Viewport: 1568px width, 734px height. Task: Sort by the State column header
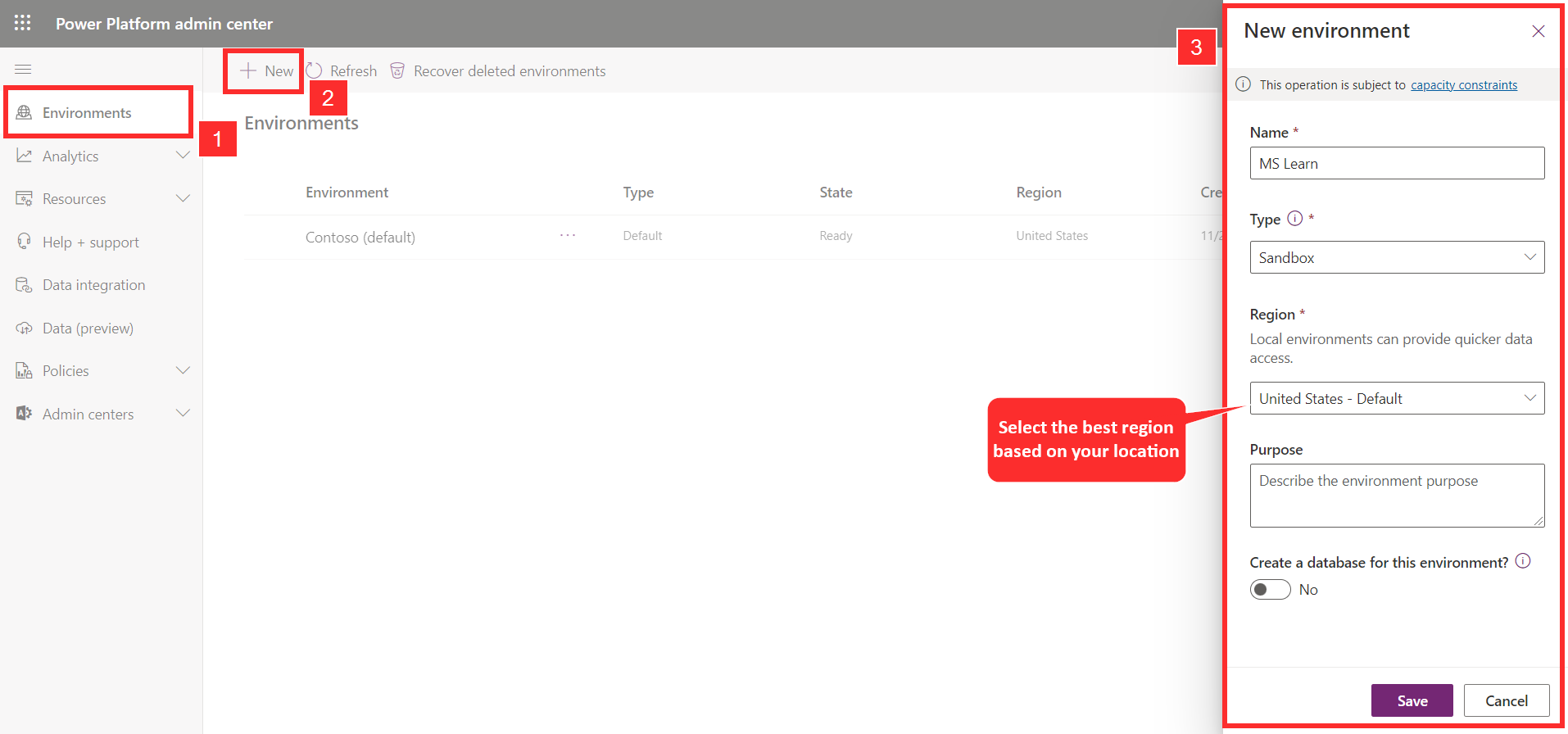(836, 192)
